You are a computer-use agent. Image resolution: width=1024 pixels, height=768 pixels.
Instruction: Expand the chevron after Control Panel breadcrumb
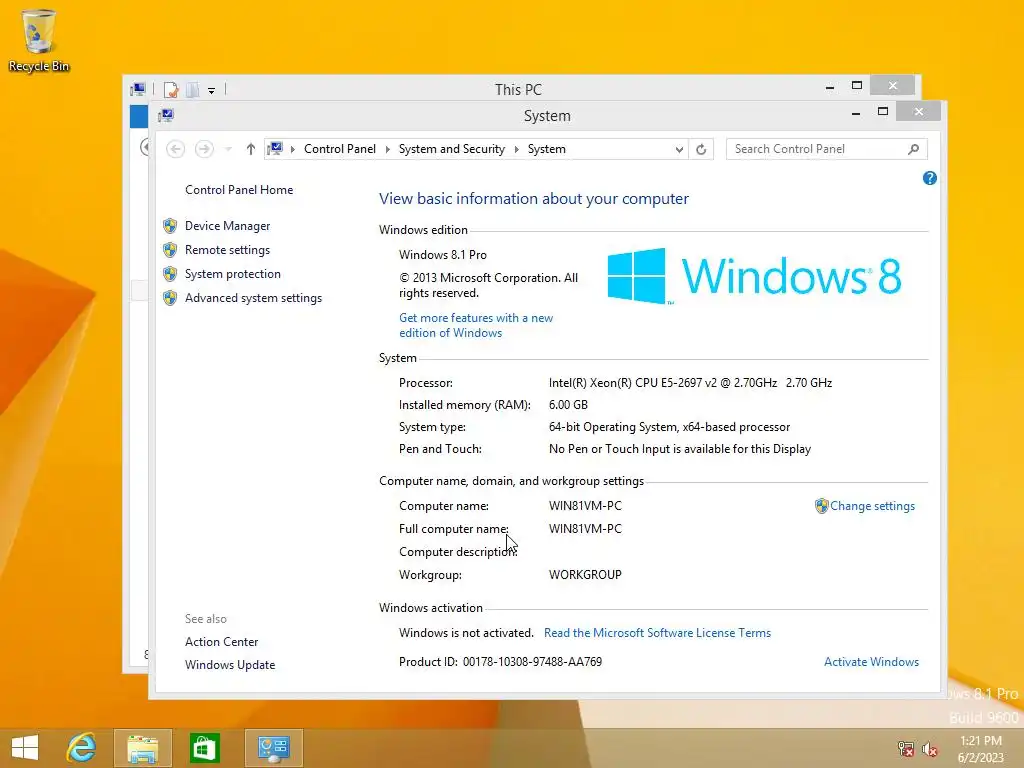387,150
